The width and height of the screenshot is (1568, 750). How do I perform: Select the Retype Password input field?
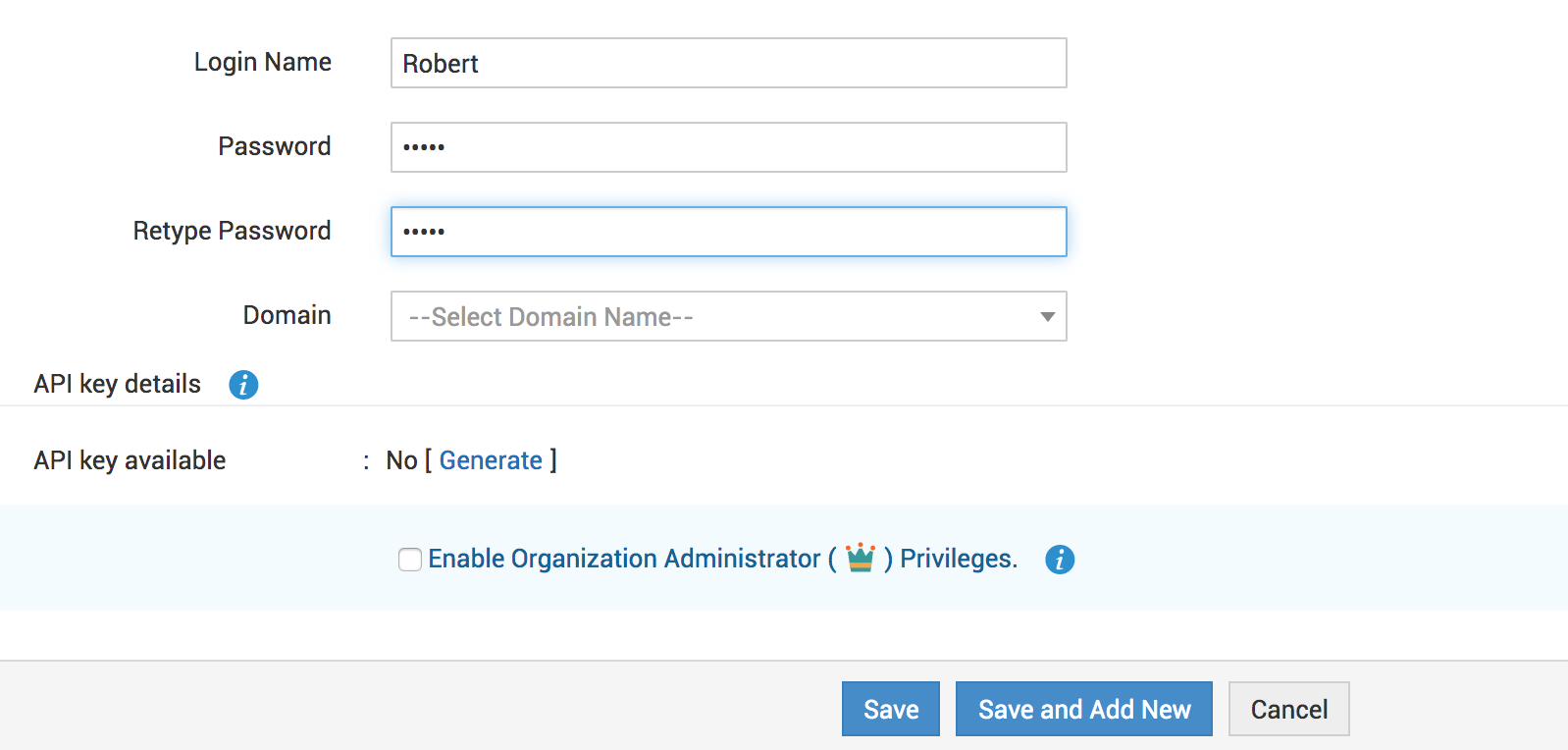point(728,232)
